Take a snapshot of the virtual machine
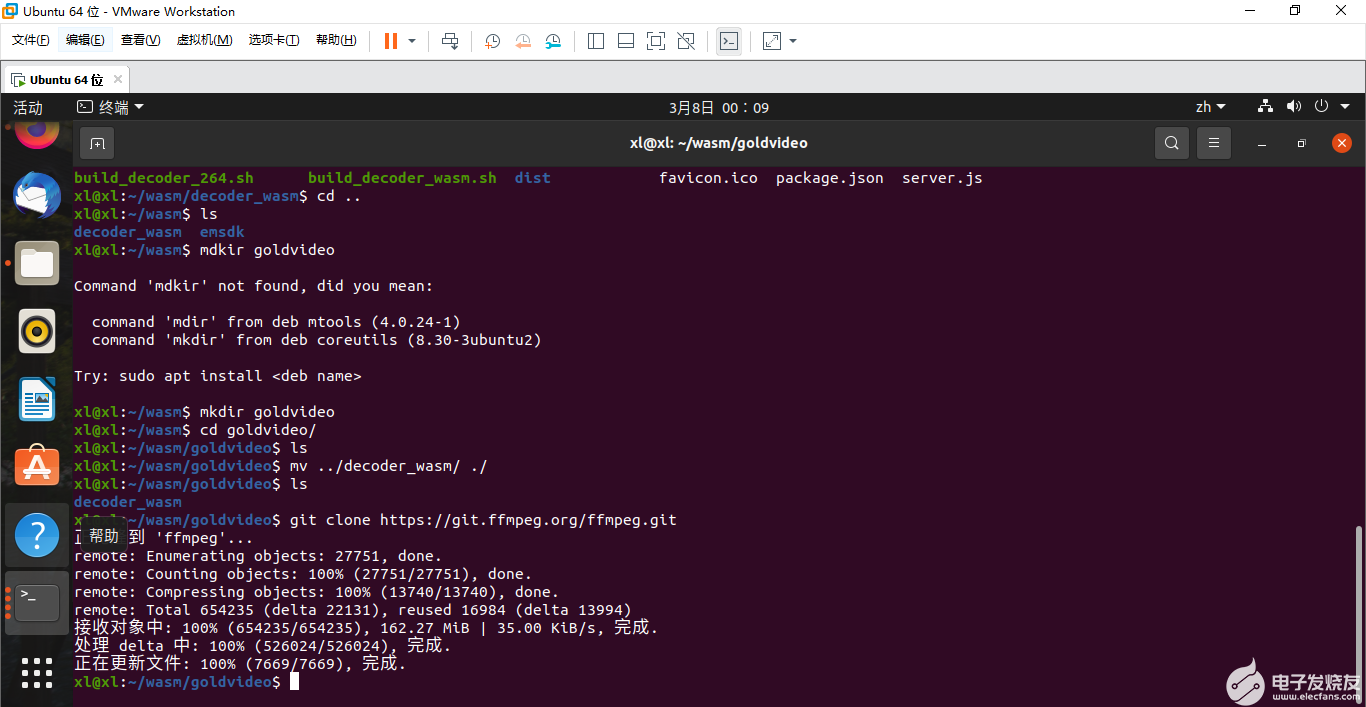Viewport: 1366px width, 707px height. click(493, 41)
